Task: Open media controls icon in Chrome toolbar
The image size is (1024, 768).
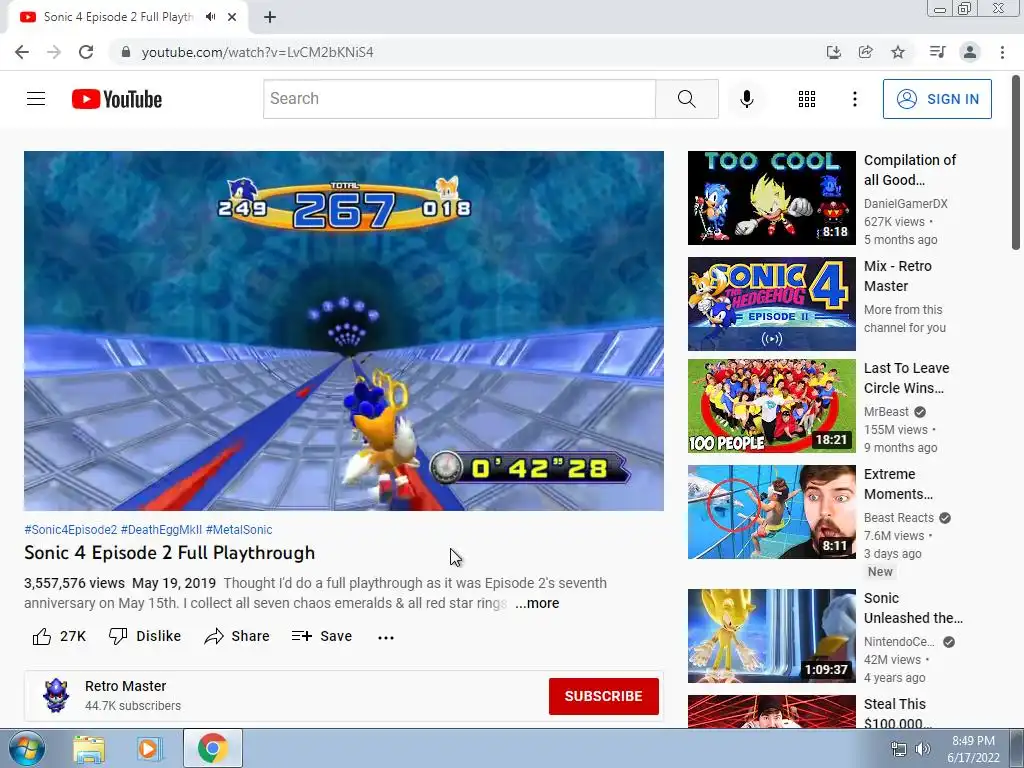Action: (937, 52)
